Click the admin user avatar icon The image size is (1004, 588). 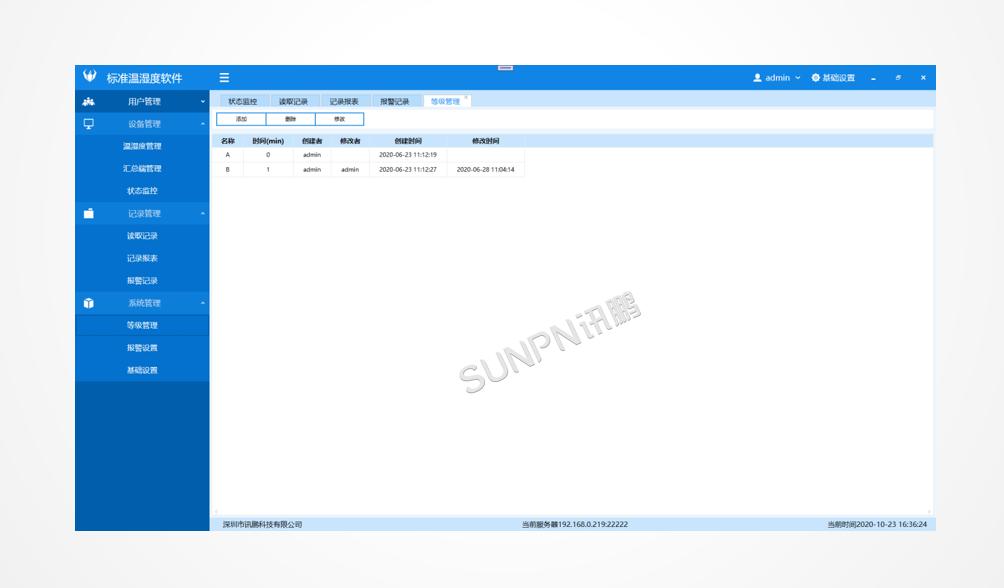point(757,78)
